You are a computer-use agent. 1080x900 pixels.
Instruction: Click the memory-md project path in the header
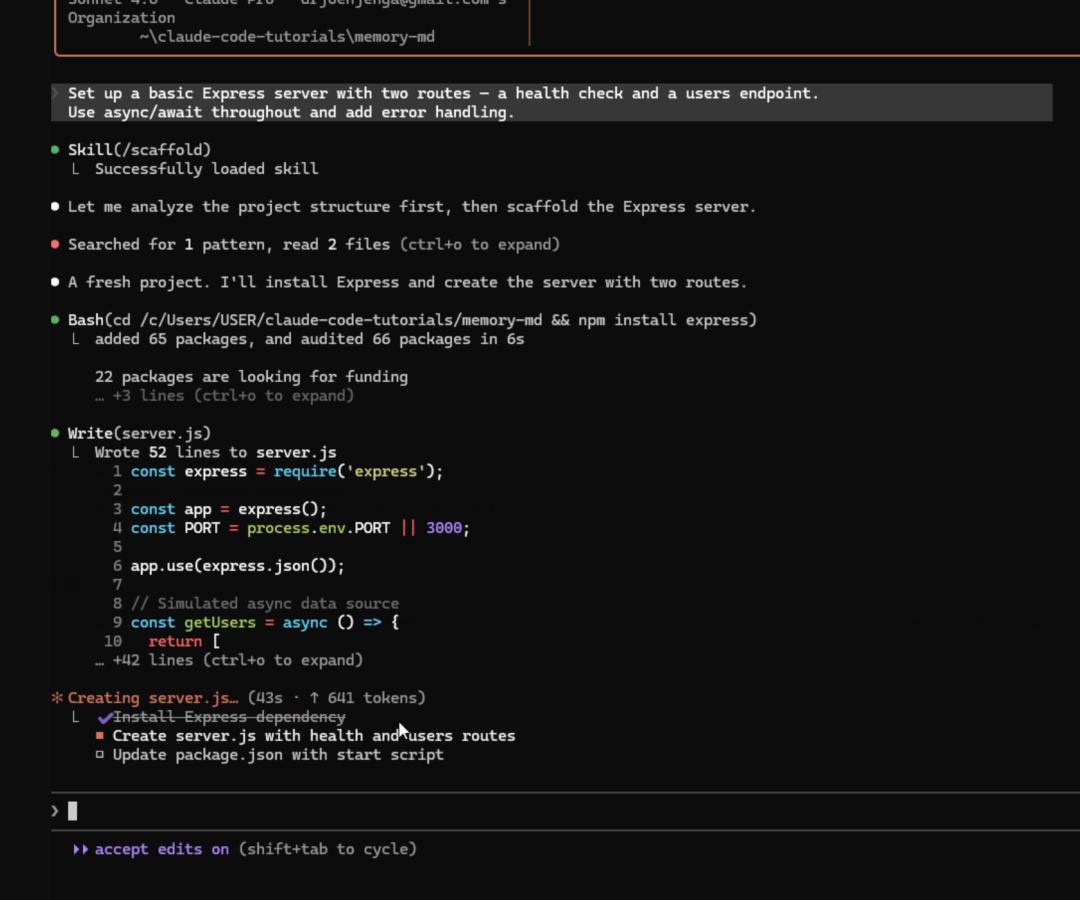286,37
